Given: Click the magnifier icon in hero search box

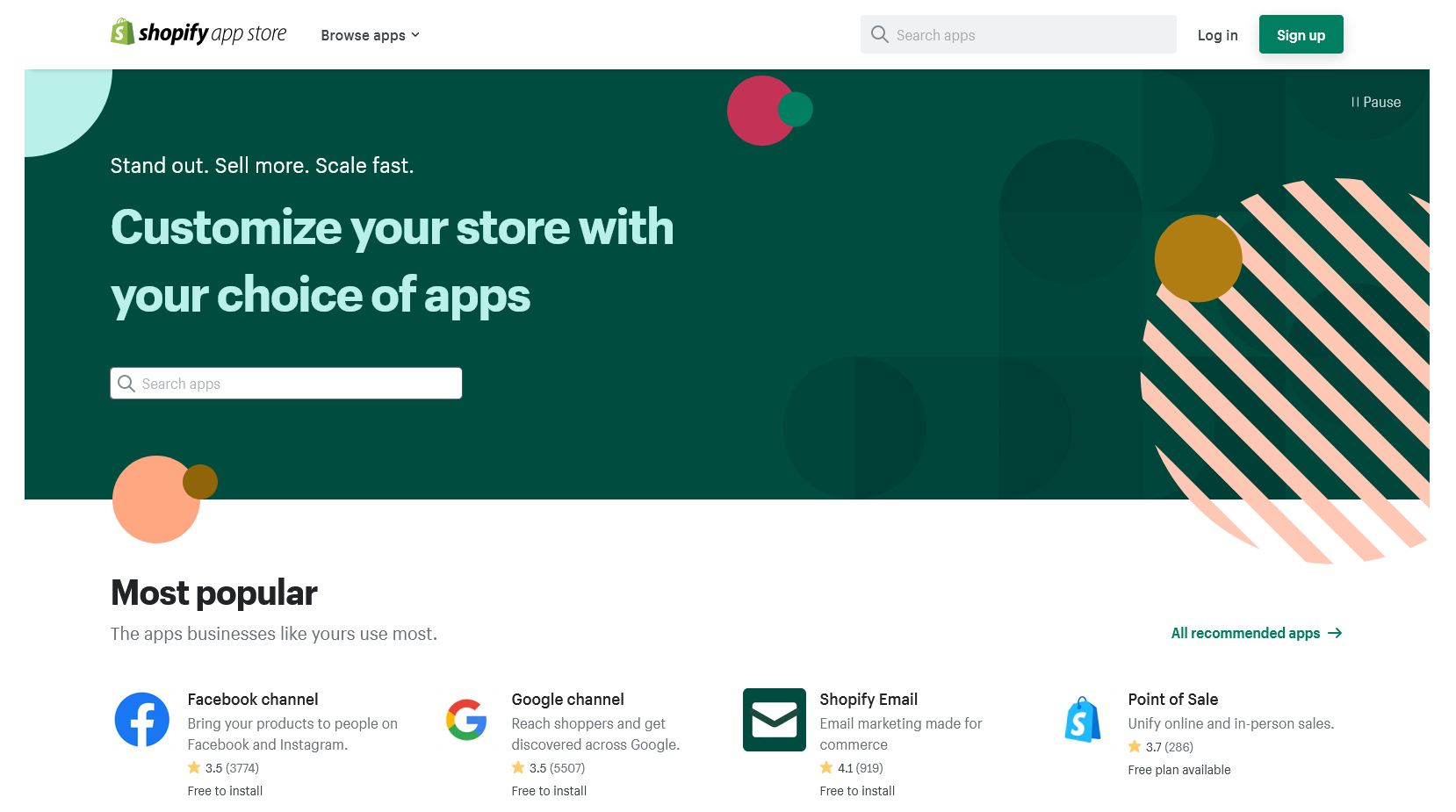Looking at the screenshot, I should point(126,384).
